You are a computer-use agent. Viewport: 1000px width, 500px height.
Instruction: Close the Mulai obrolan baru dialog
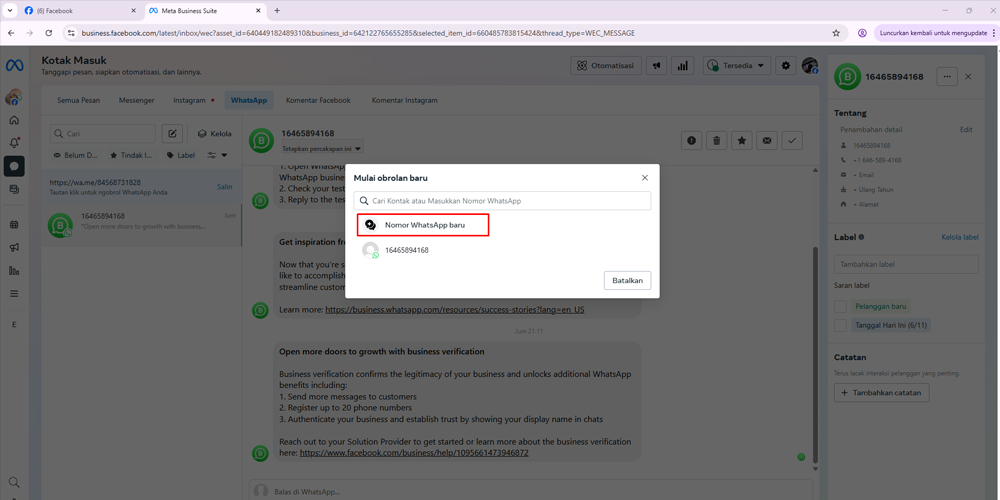644,178
